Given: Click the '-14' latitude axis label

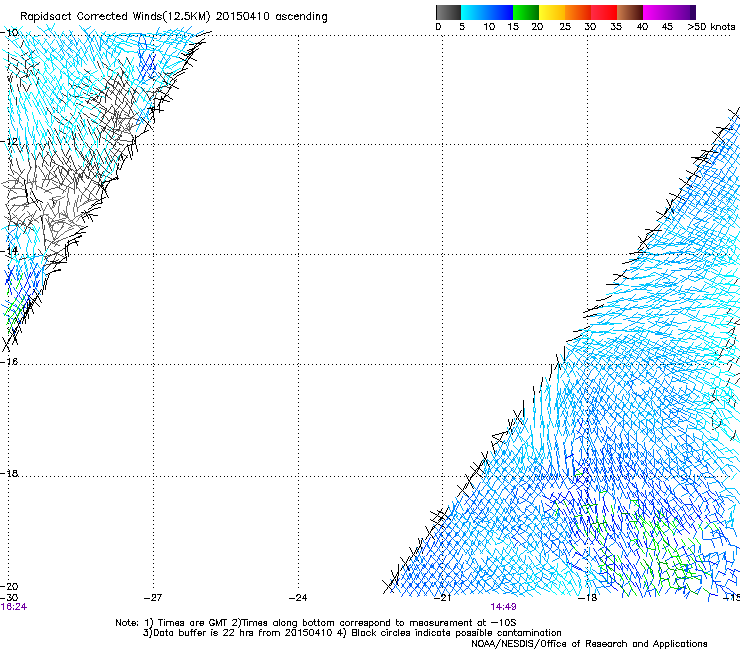Looking at the screenshot, I should pyautogui.click(x=10, y=251).
